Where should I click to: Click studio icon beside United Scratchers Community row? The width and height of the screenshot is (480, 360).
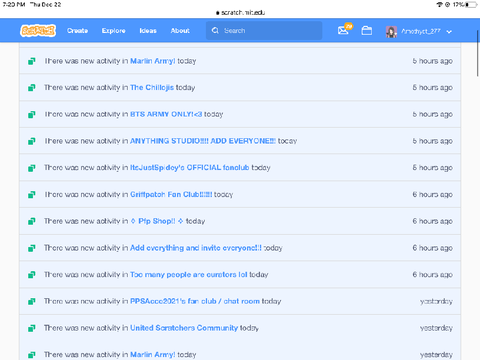[31, 328]
